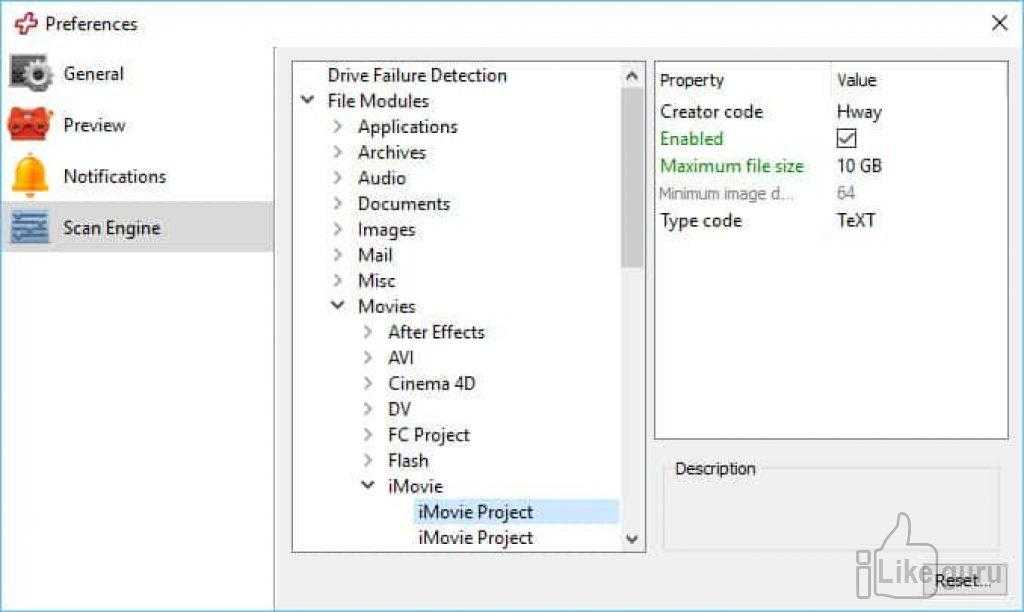
Task: Open the Notifications preferences tab
Action: pos(114,176)
